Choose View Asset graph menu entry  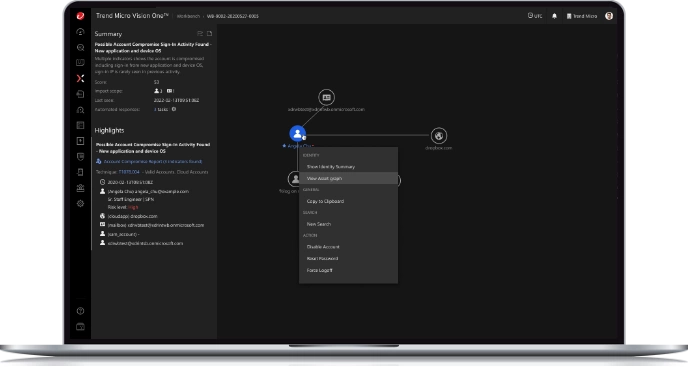pyautogui.click(x=348, y=178)
